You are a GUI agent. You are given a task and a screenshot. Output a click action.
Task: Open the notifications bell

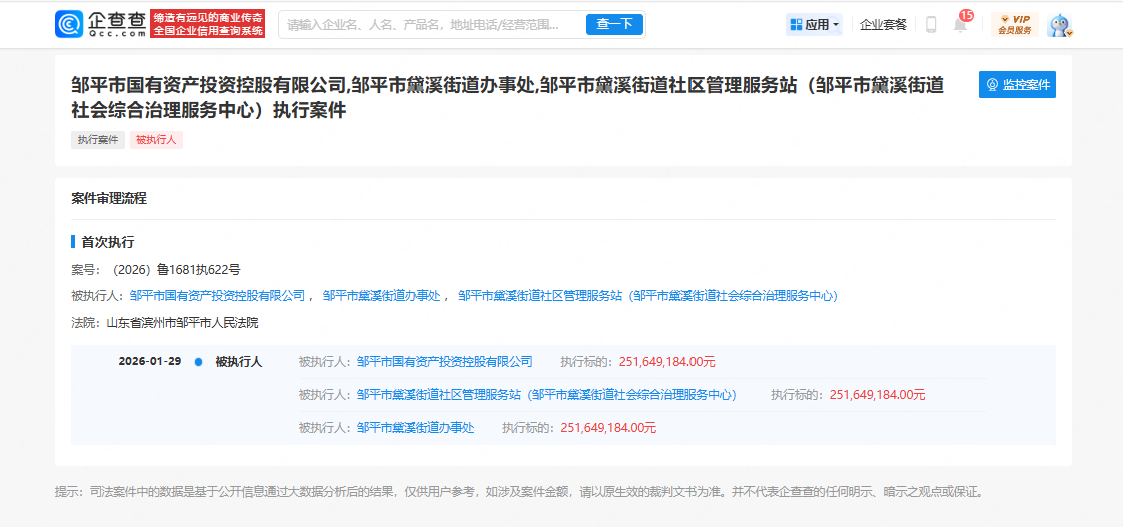click(960, 26)
